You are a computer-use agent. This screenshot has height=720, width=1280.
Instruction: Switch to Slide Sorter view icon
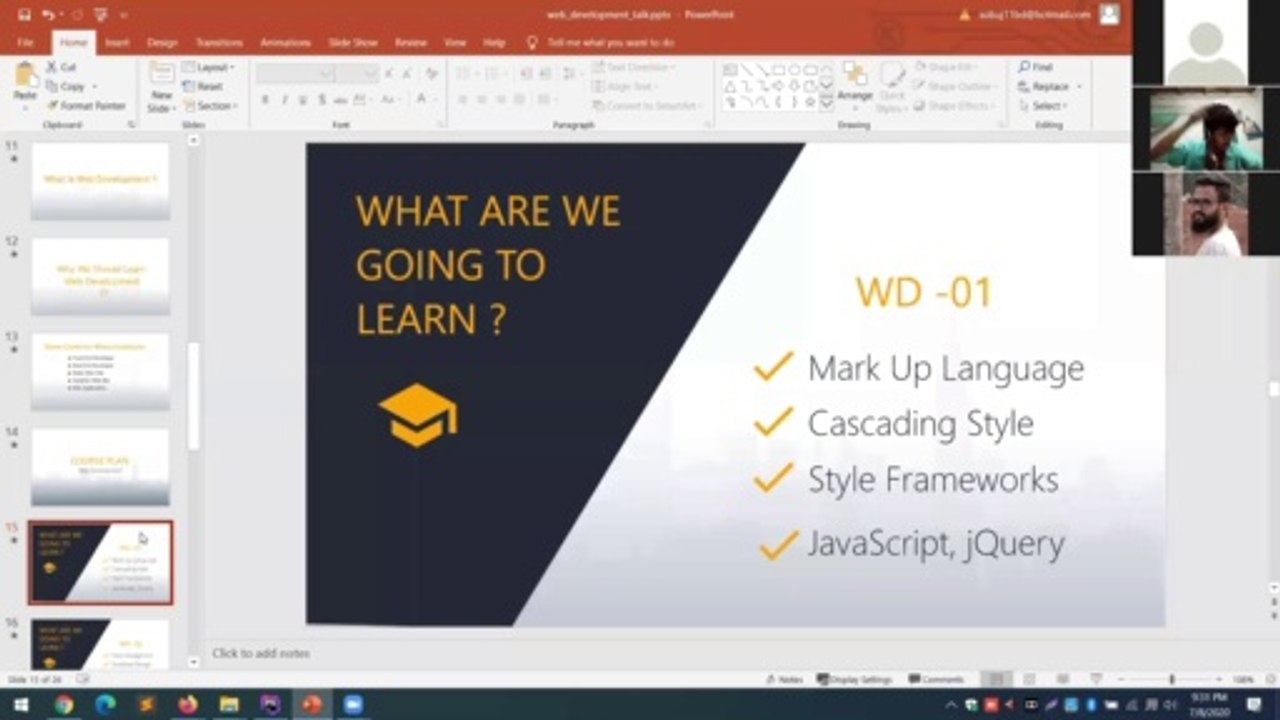click(1029, 679)
